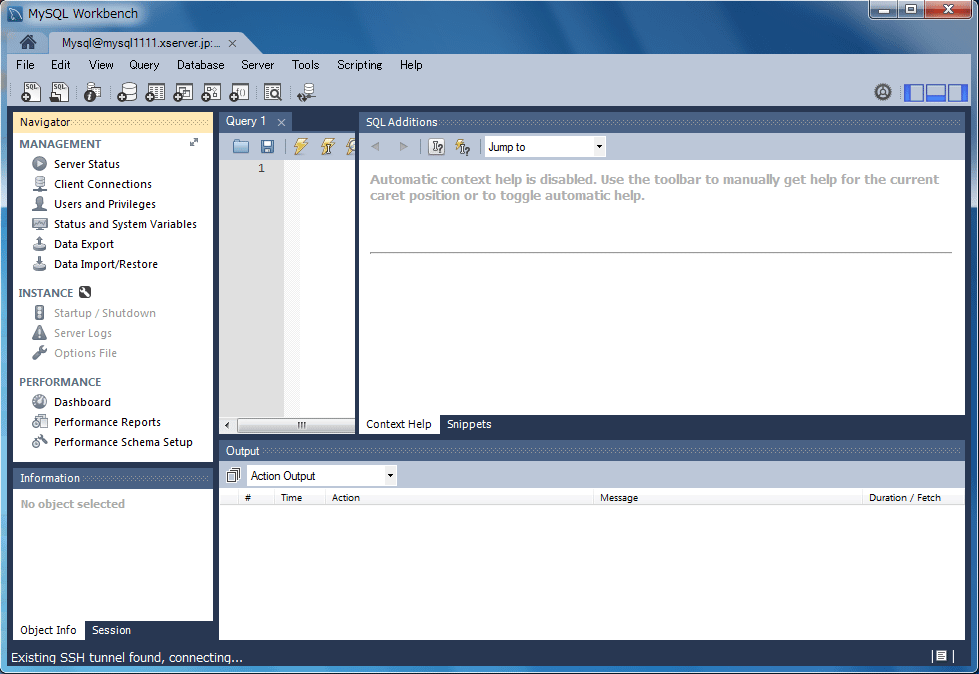This screenshot has height=674, width=979.
Task: Click the output copy icon beside Action Output
Action: 233,476
